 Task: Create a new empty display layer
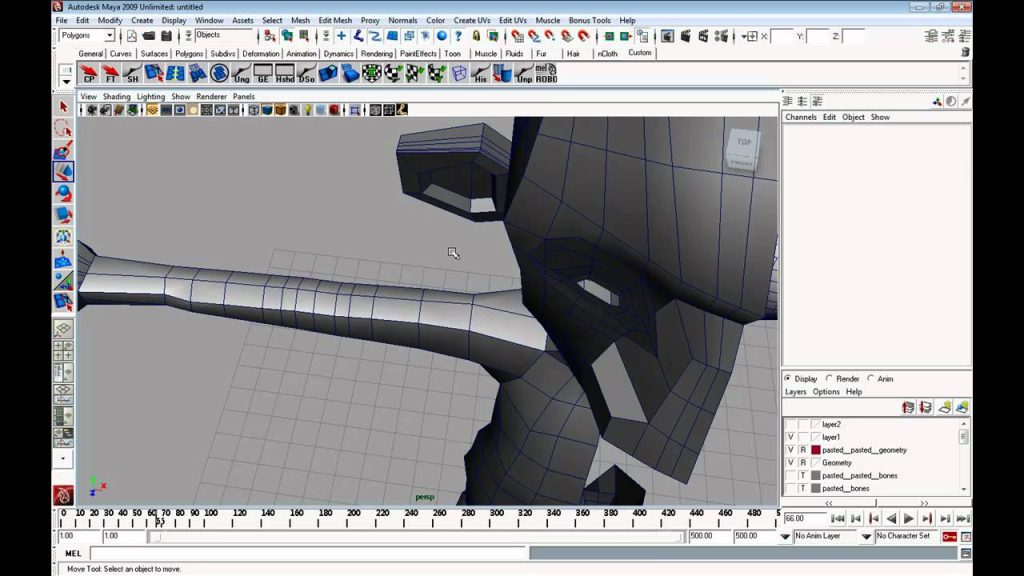coord(944,408)
